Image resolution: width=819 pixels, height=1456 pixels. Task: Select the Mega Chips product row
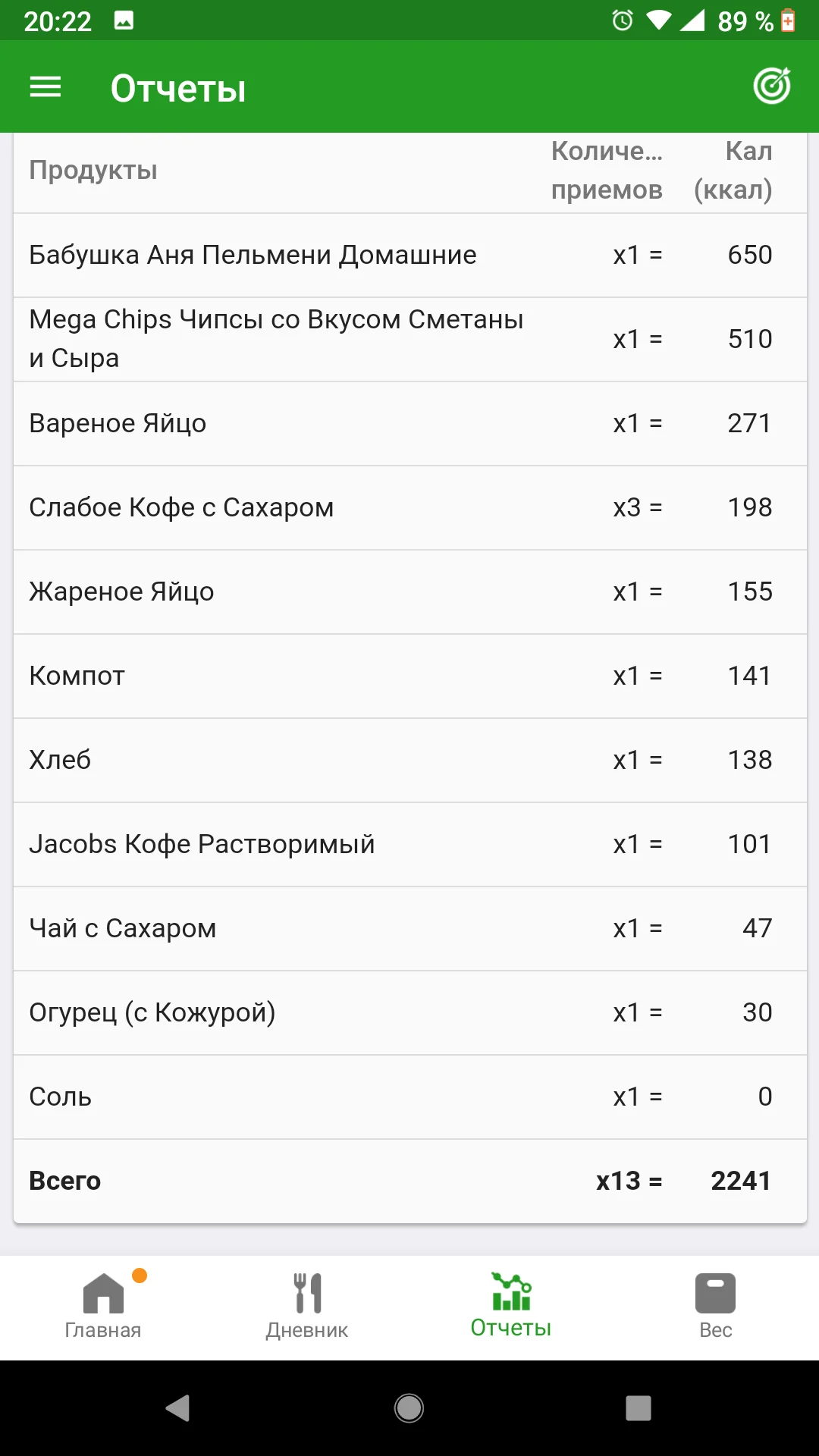409,339
